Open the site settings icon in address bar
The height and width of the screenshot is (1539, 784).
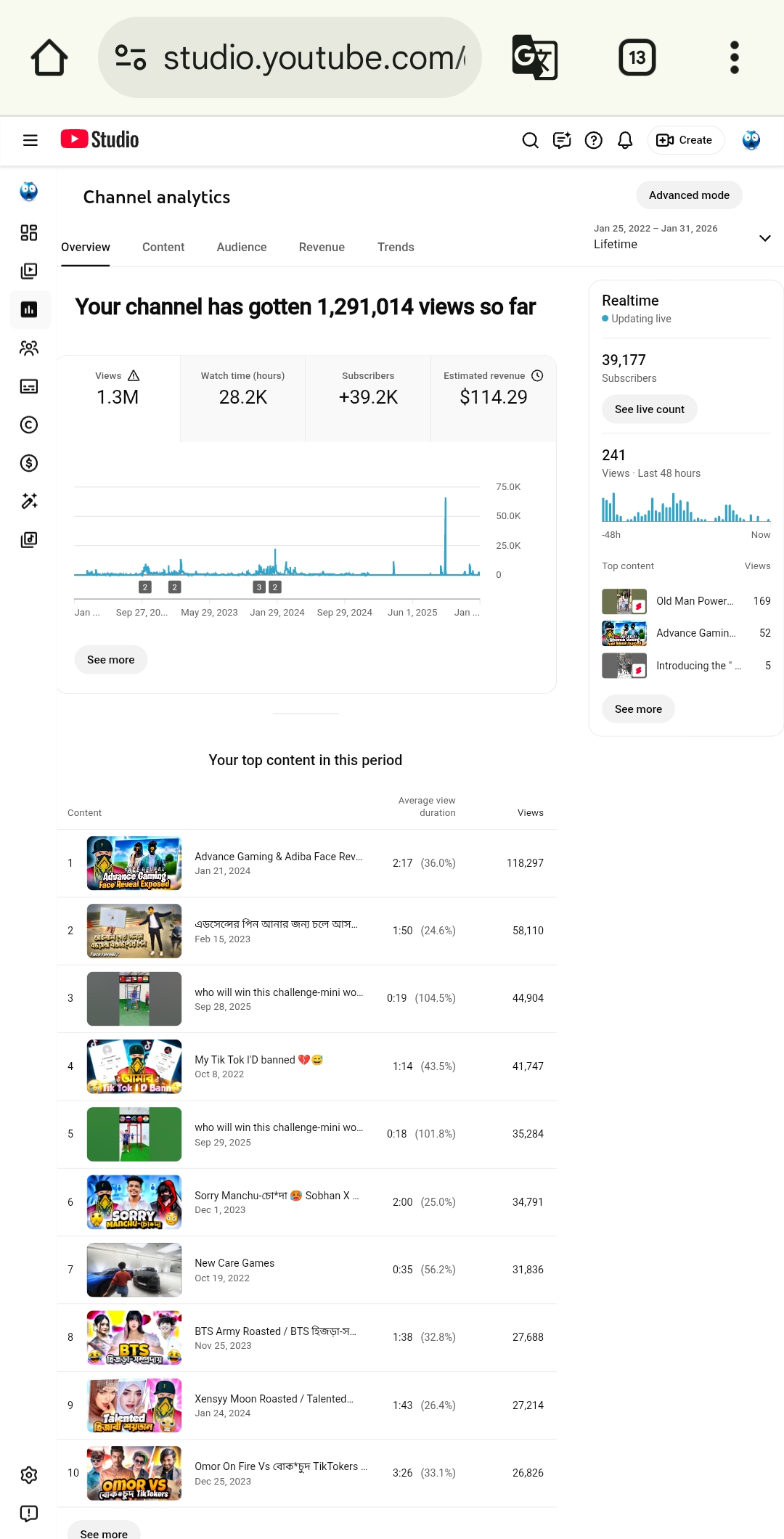[x=131, y=57]
